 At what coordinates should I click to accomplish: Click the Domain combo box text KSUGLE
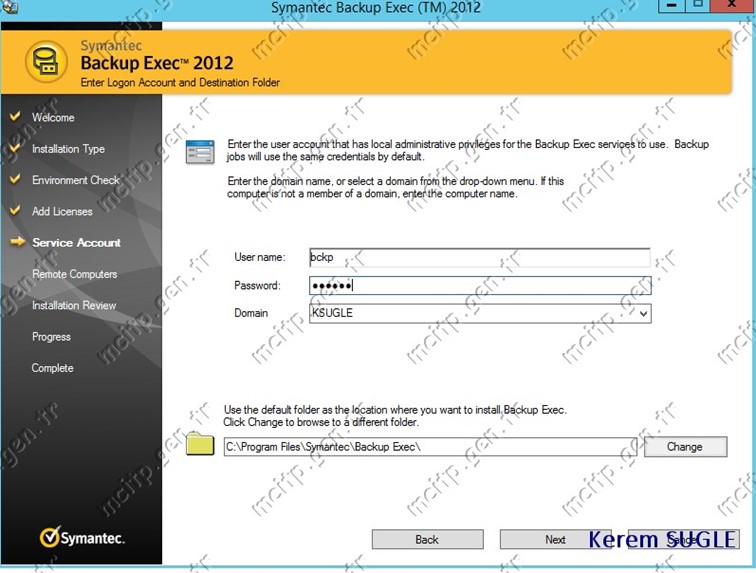tap(333, 313)
